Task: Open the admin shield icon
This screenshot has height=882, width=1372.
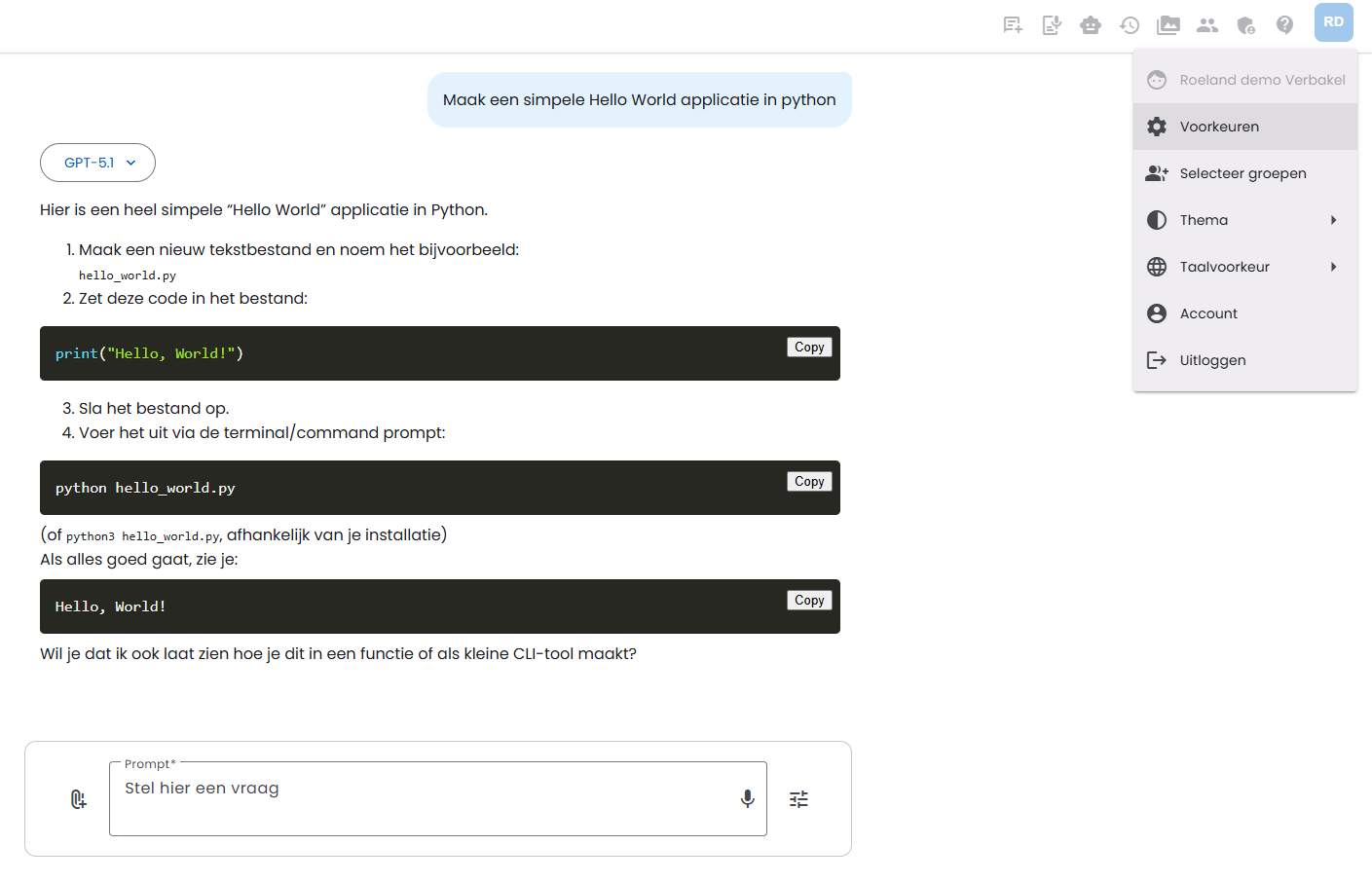Action: [1246, 25]
